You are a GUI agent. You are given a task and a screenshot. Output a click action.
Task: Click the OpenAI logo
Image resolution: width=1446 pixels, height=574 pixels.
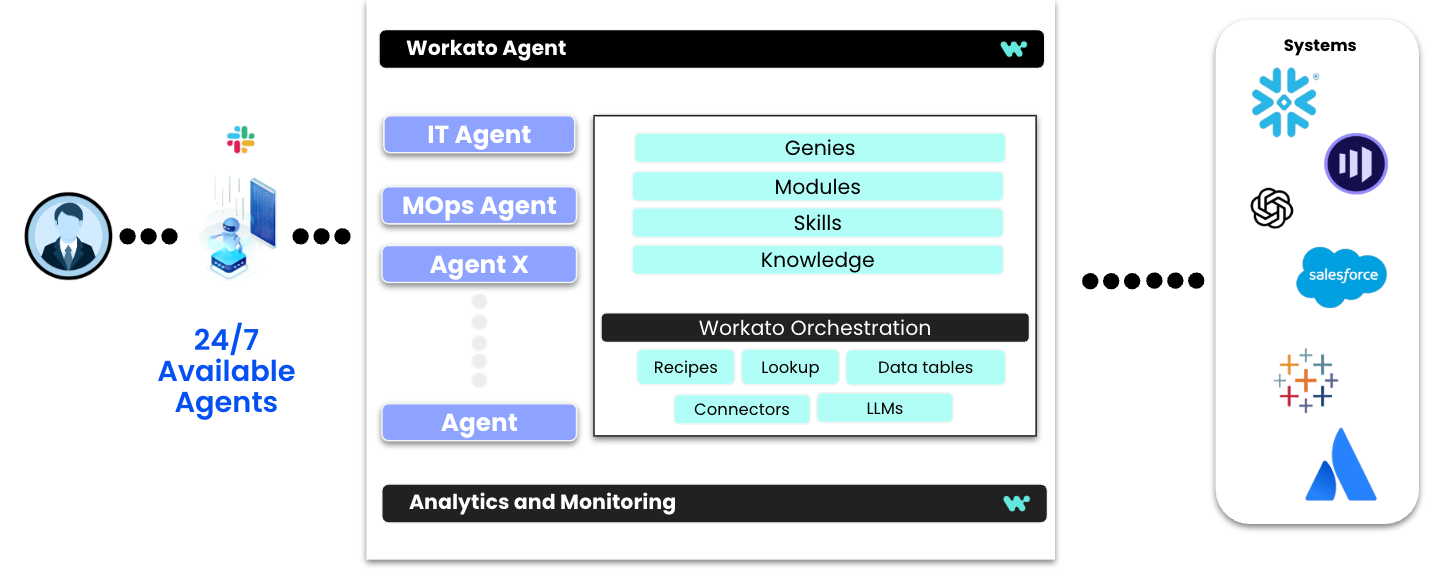point(1271,209)
